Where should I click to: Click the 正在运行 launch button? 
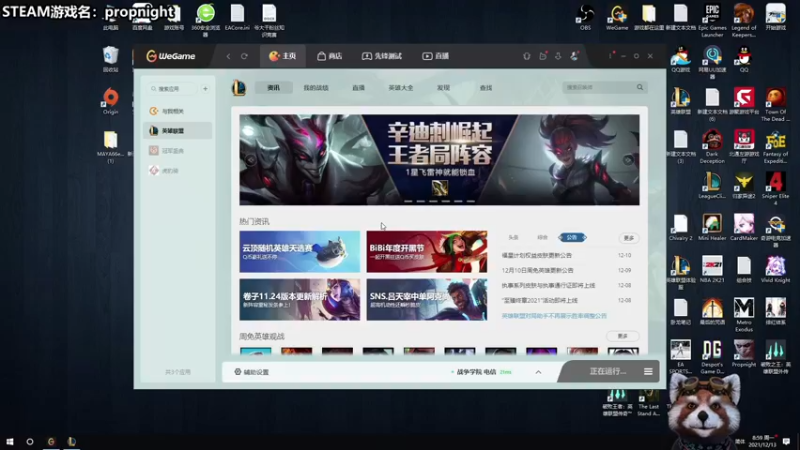click(x=607, y=371)
